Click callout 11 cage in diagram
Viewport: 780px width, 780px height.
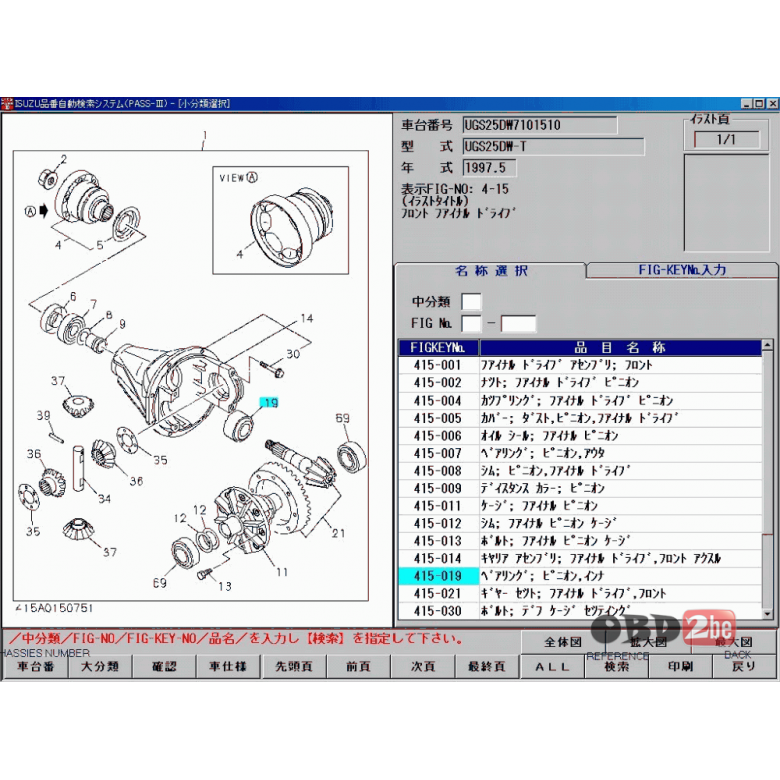282,572
